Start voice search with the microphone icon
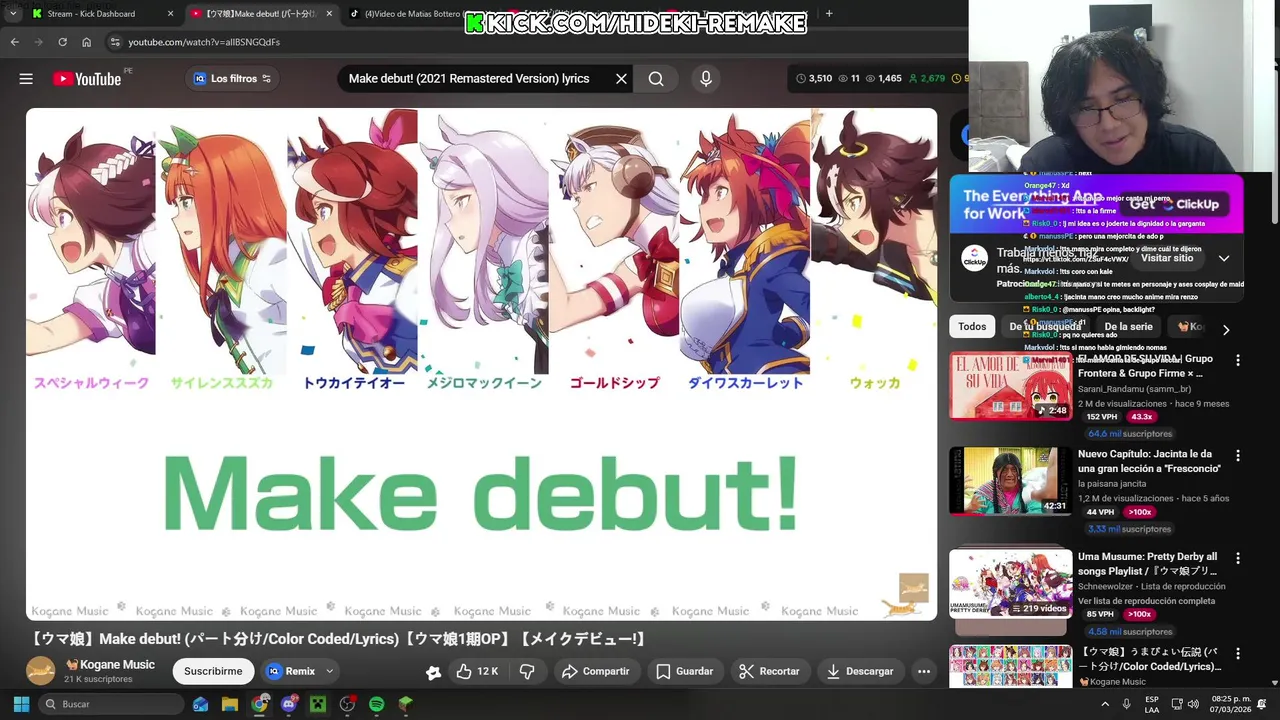The height and width of the screenshot is (720, 1280). pos(706,79)
